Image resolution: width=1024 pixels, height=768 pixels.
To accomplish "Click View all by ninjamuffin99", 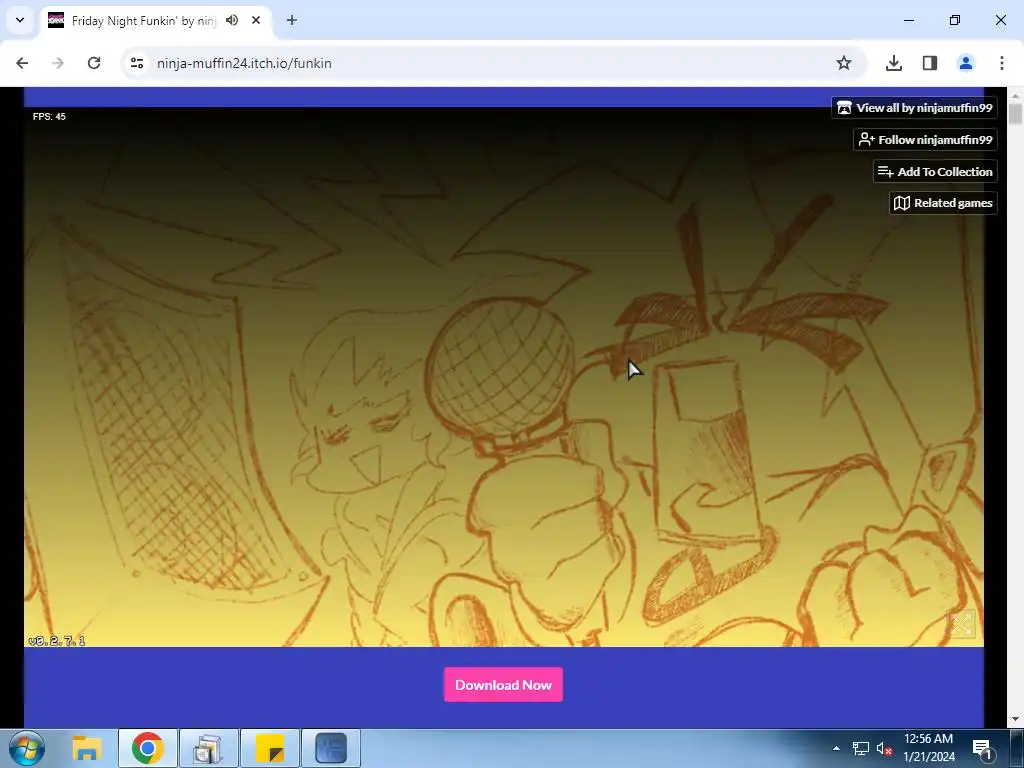I will tap(914, 108).
